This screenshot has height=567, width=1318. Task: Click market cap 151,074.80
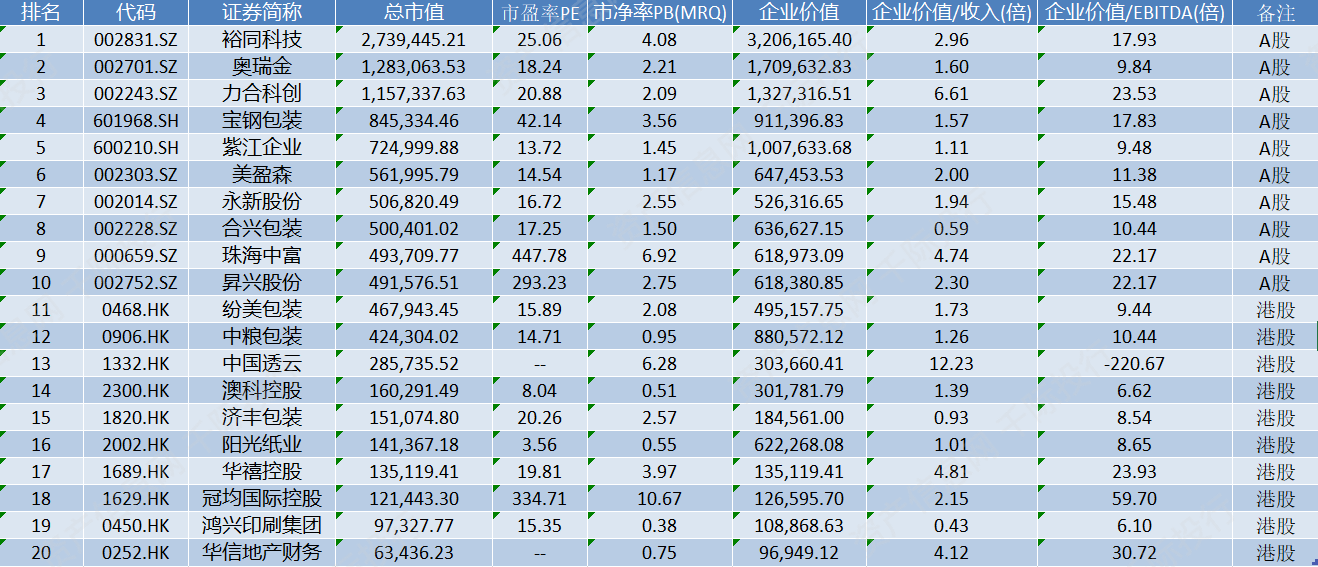point(414,418)
